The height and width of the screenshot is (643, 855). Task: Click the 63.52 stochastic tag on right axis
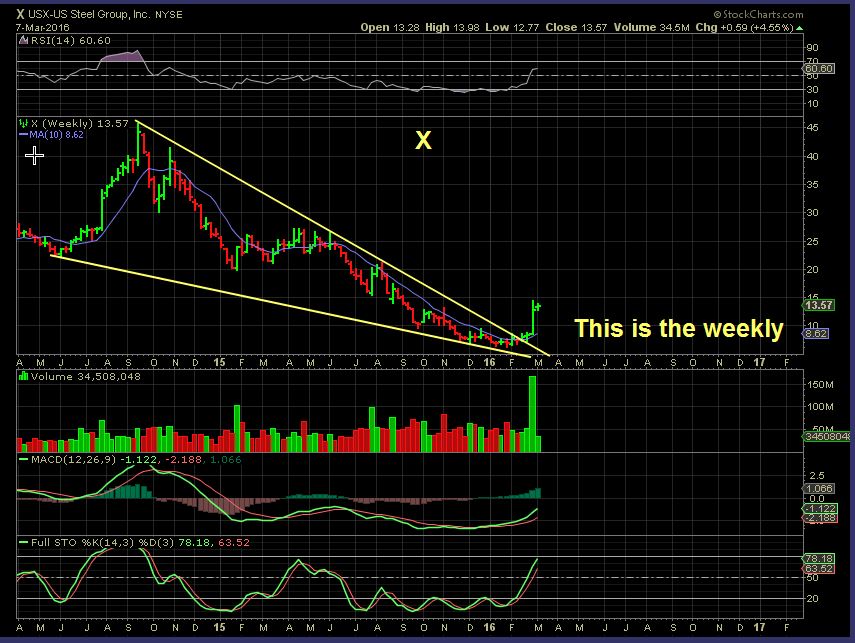click(x=819, y=568)
